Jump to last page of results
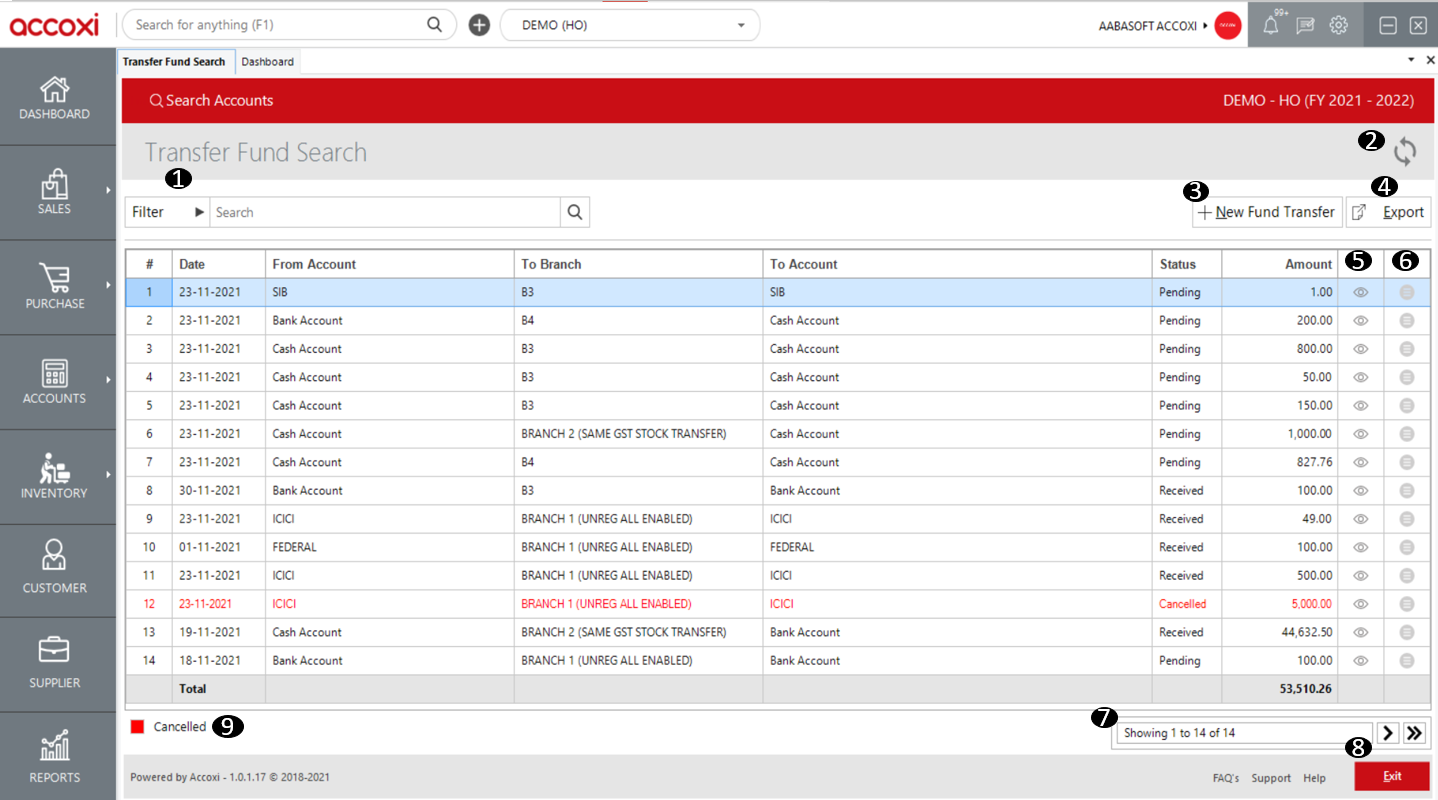 click(1414, 733)
